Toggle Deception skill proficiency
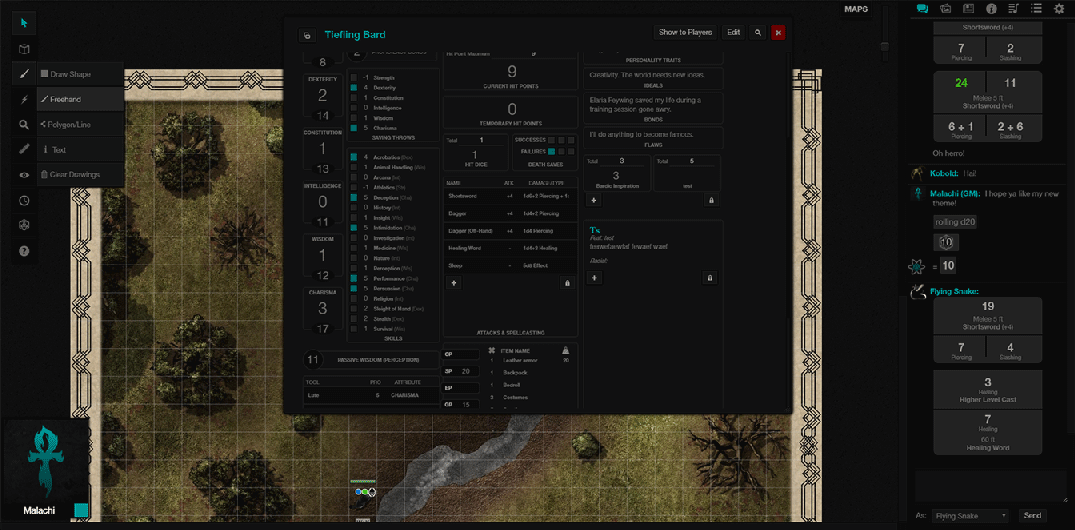Screen dimensions: 1075x530 pyautogui.click(x=354, y=197)
